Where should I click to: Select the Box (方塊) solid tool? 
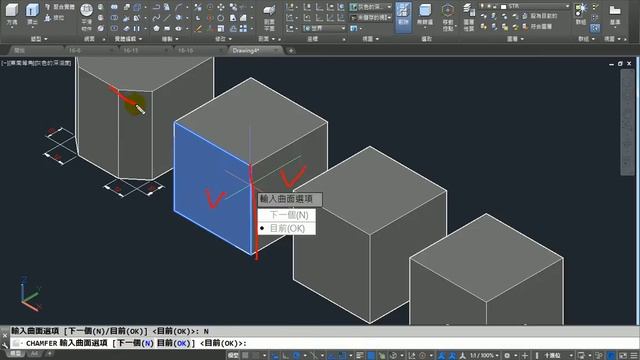(12, 13)
